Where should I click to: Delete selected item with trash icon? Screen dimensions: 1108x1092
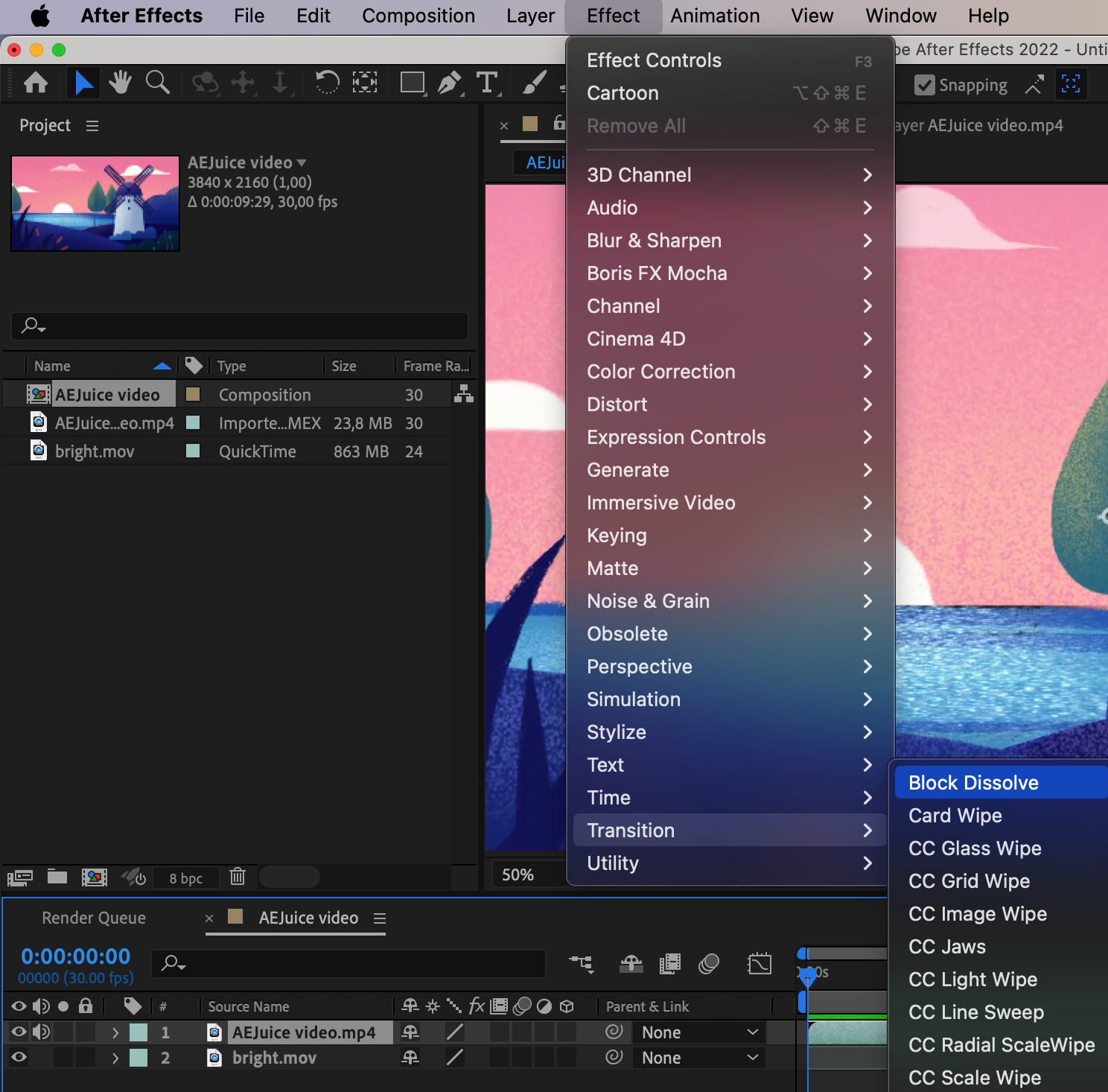238,877
